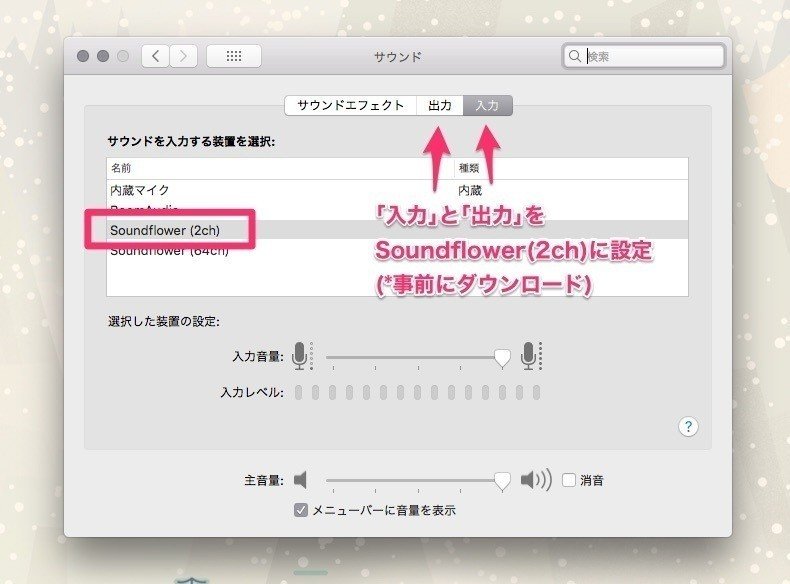This screenshot has width=790, height=584.
Task: Click the 名前 column header
Action: point(280,168)
